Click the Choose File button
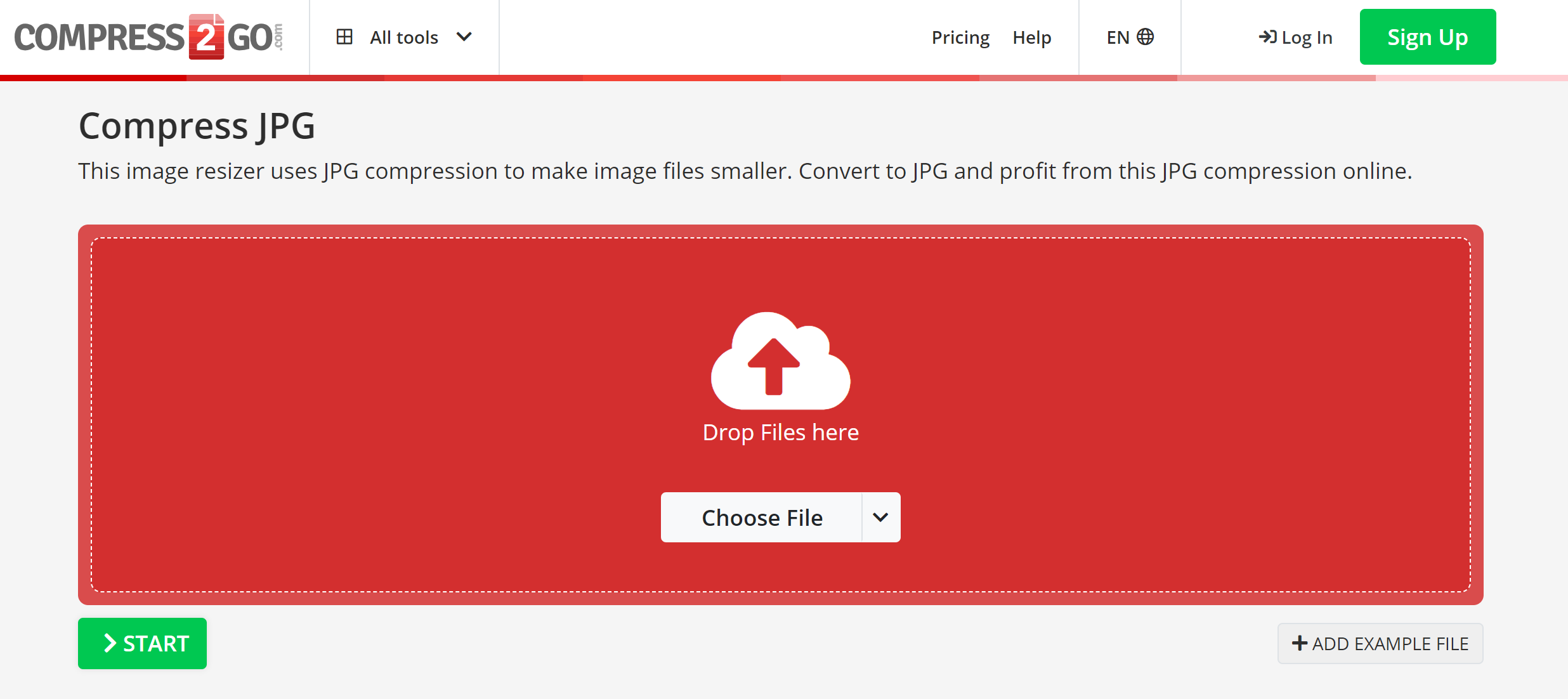This screenshot has height=699, width=1568. [762, 518]
